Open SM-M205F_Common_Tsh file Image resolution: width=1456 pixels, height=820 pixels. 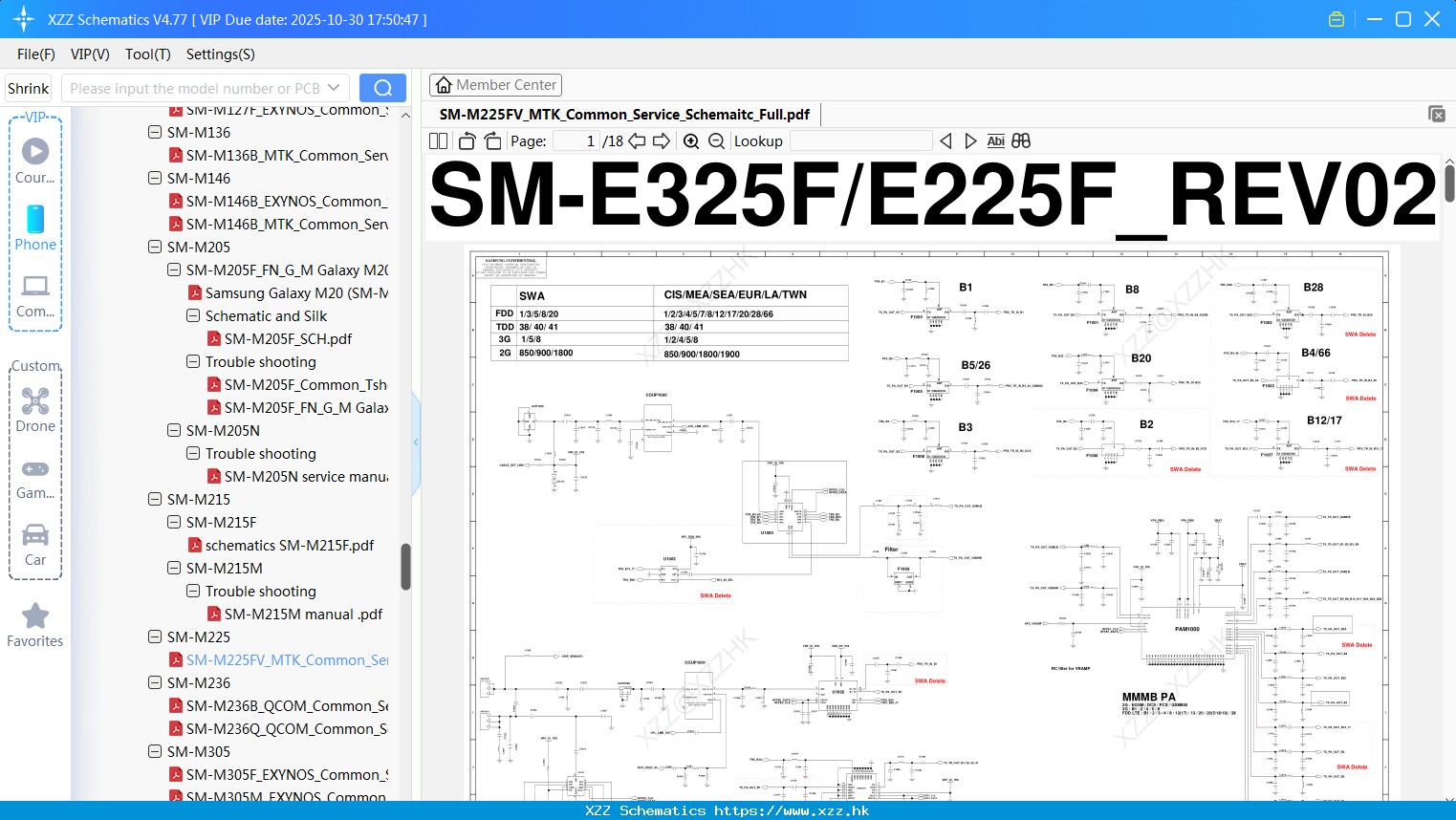click(x=306, y=384)
